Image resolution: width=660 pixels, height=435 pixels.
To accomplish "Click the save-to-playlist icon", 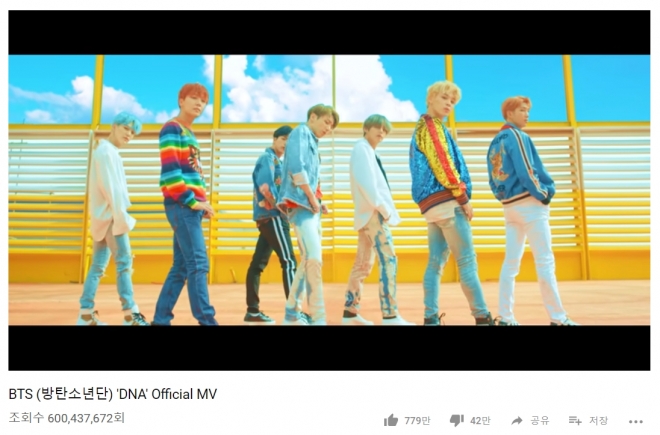I will [575, 420].
